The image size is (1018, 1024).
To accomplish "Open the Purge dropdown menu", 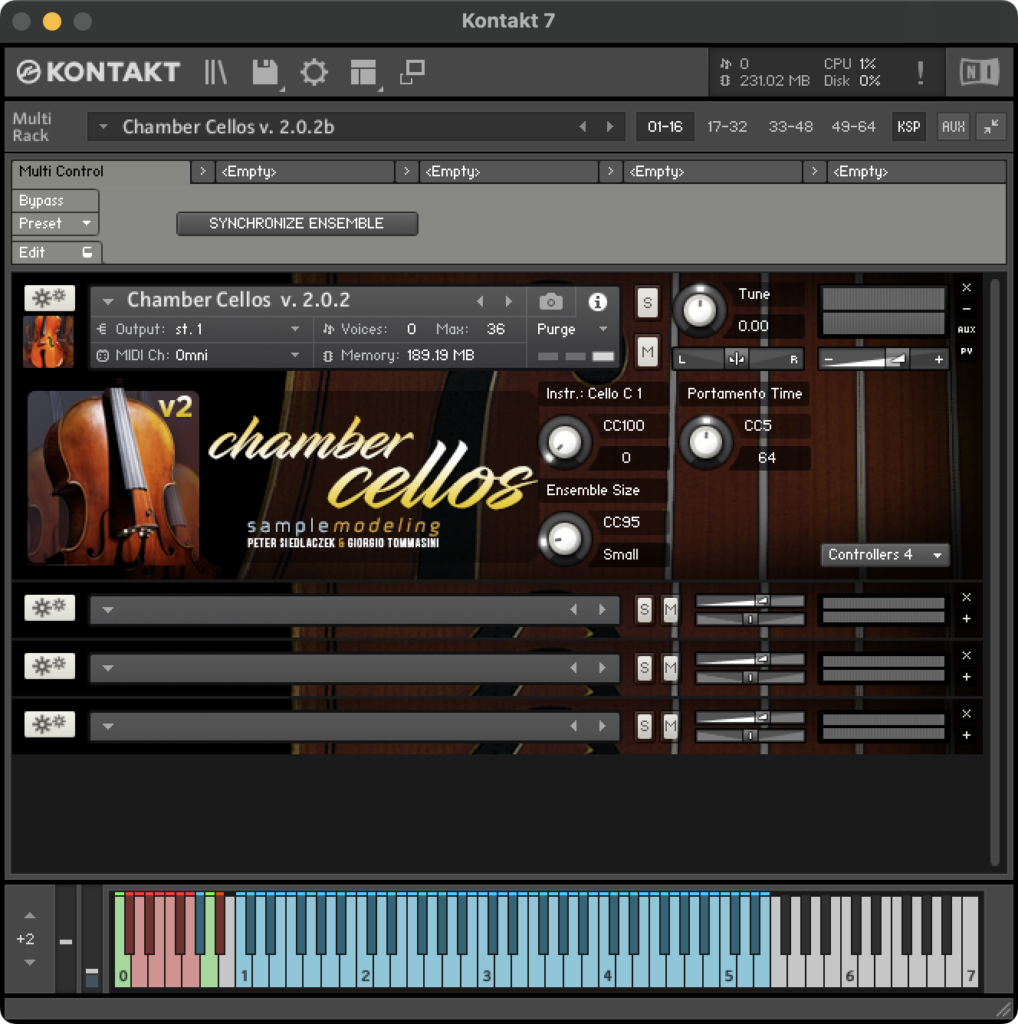I will 572,329.
